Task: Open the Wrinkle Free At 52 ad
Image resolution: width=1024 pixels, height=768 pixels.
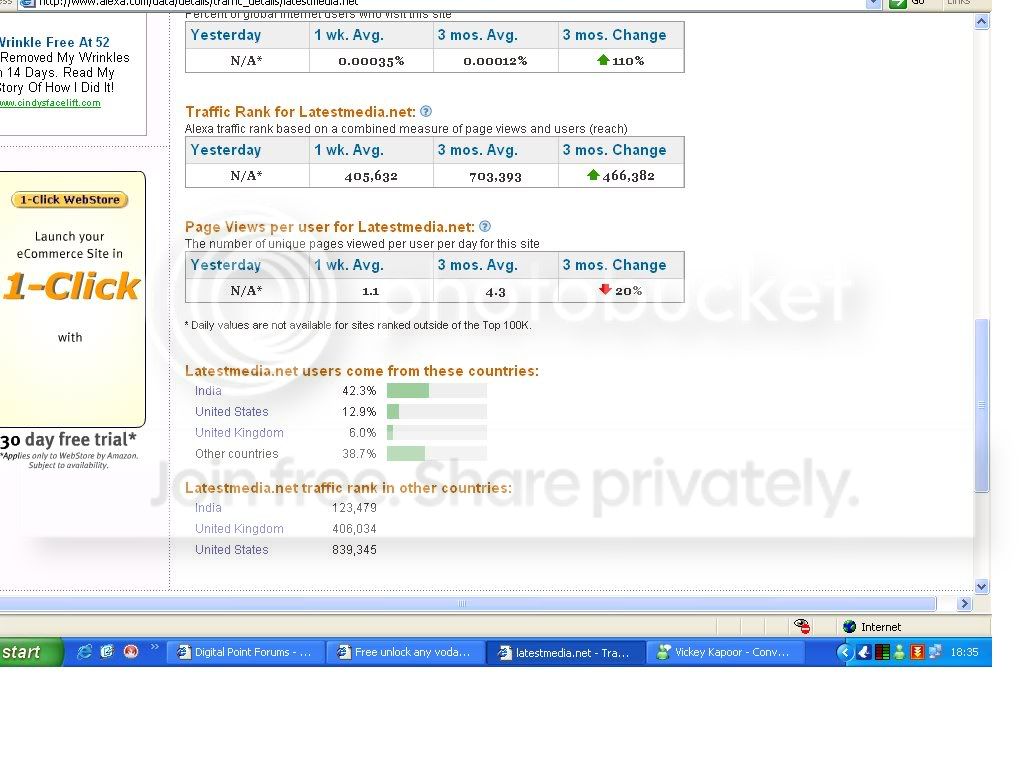Action: tap(55, 42)
